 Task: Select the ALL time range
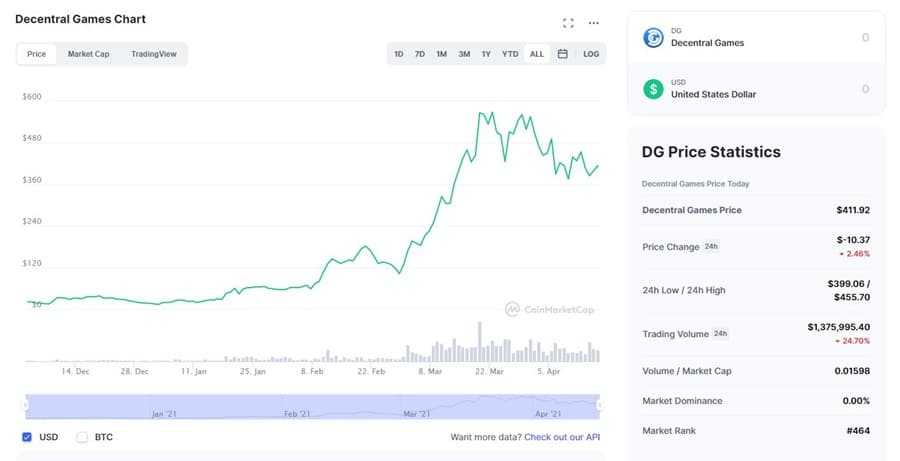click(x=537, y=54)
